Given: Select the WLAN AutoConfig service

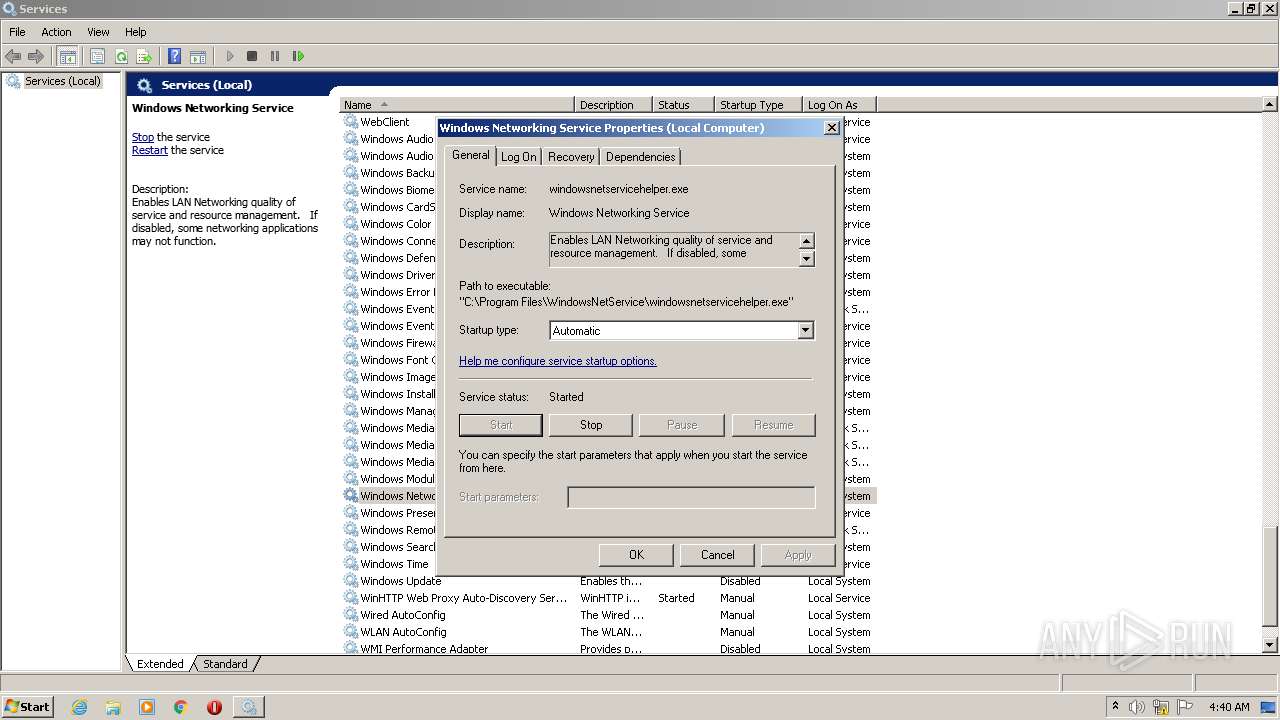Looking at the screenshot, I should pyautogui.click(x=608, y=632).
